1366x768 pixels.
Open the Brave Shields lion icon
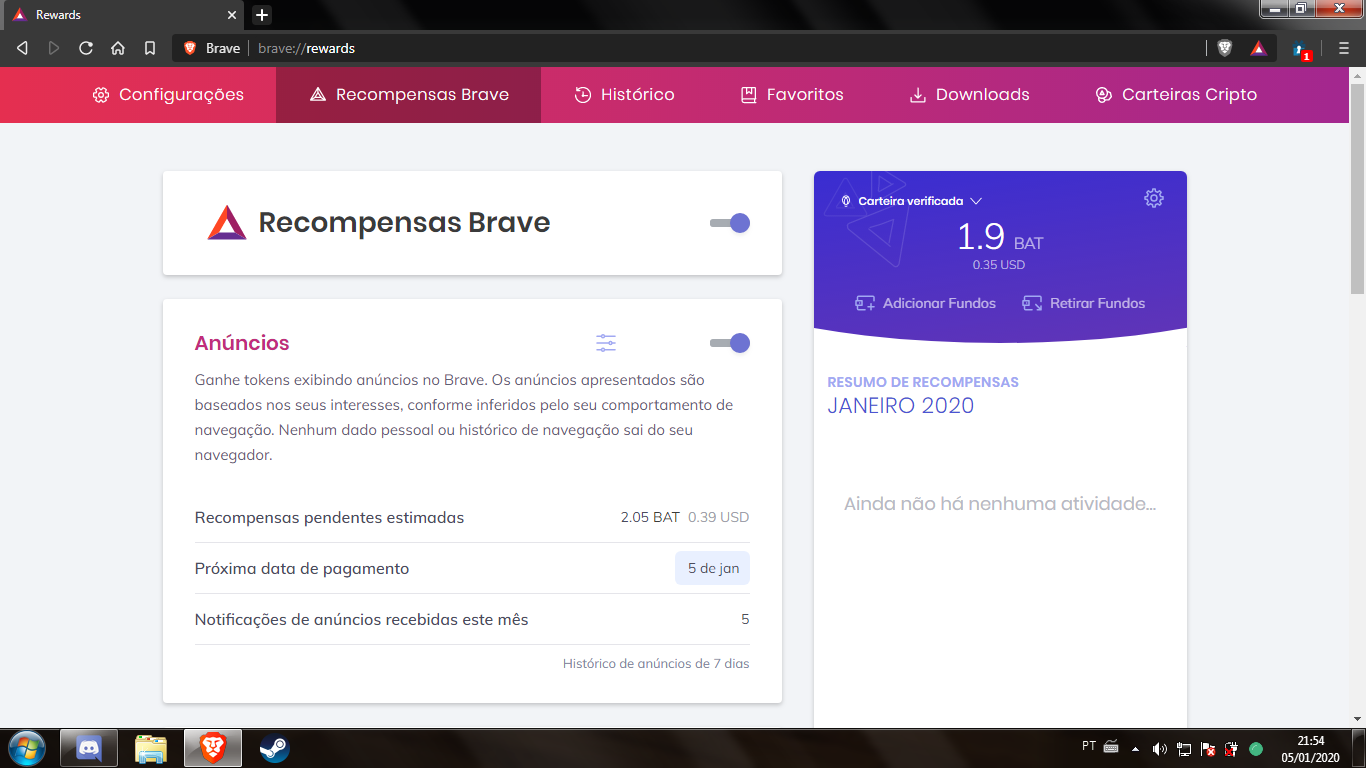point(1225,48)
